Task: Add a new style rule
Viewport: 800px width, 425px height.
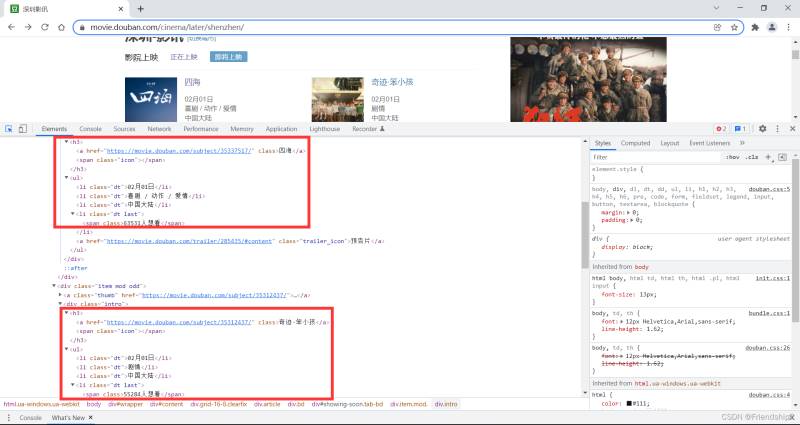Action: click(768, 158)
